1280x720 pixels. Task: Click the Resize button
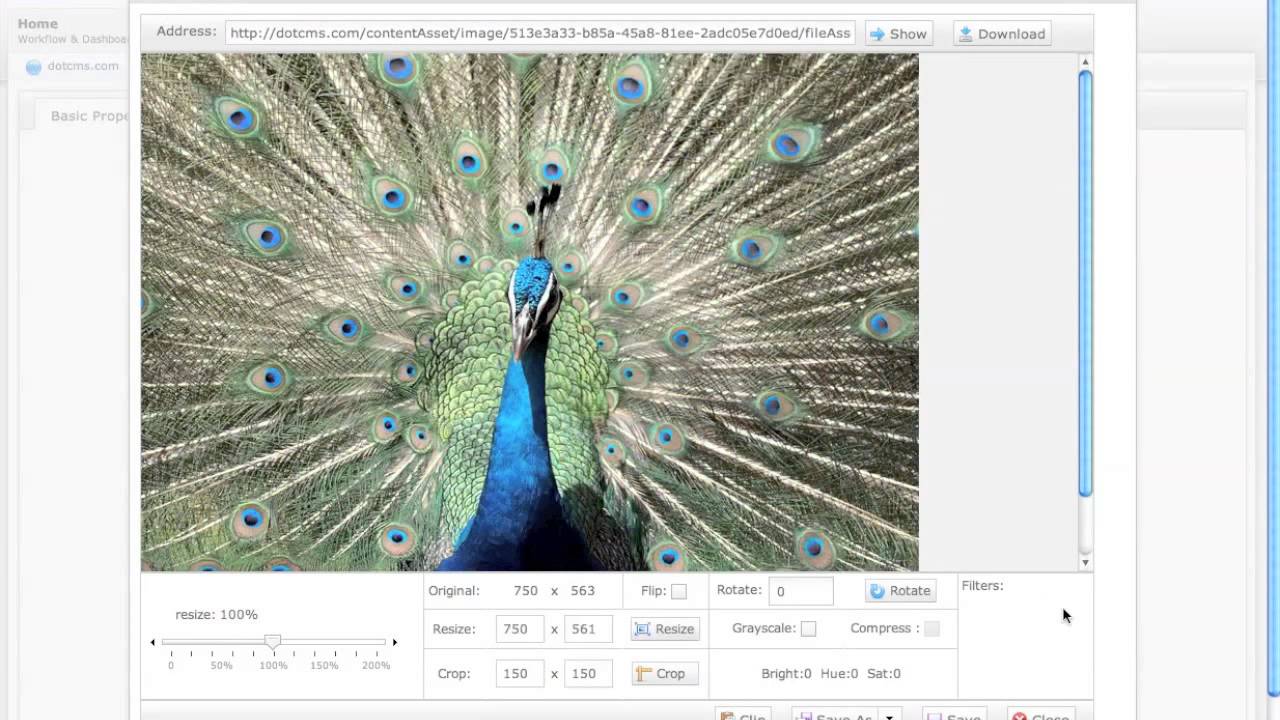tap(665, 629)
